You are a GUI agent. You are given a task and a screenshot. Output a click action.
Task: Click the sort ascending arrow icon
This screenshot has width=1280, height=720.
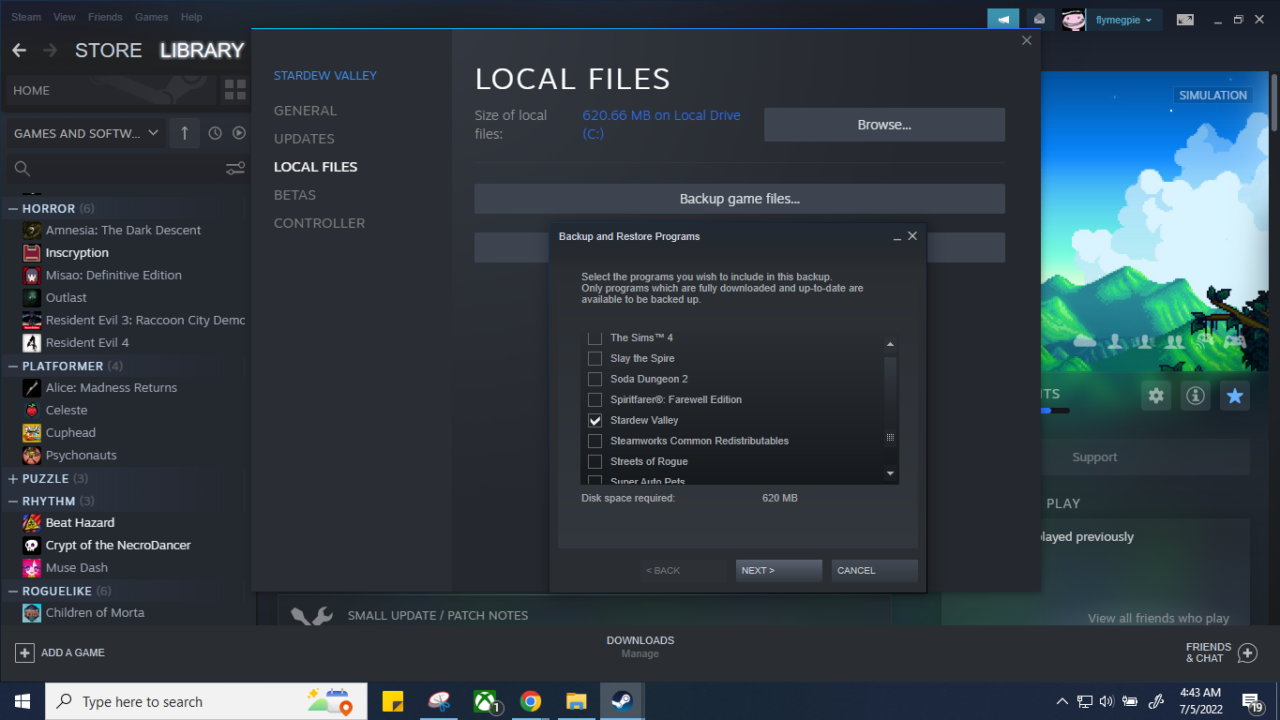[x=184, y=133]
